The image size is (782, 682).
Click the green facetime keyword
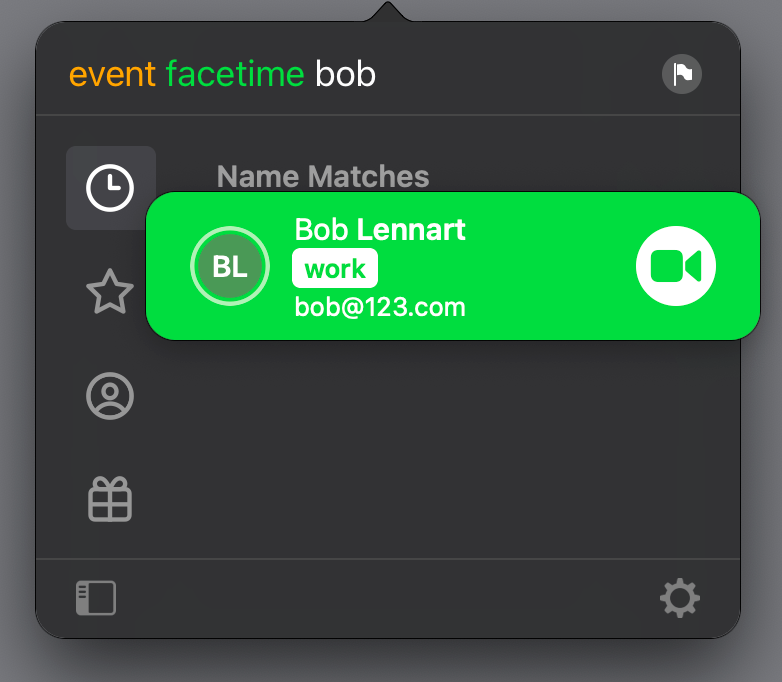[235, 74]
